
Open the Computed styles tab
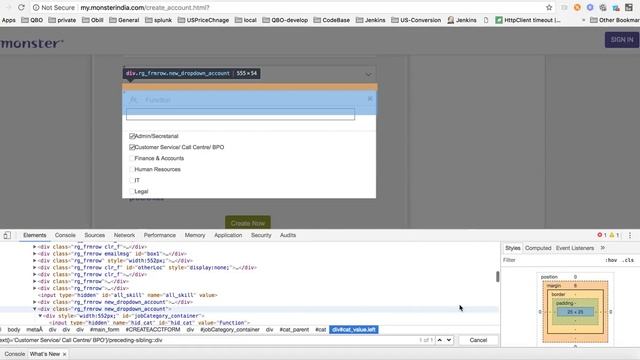click(x=538, y=248)
